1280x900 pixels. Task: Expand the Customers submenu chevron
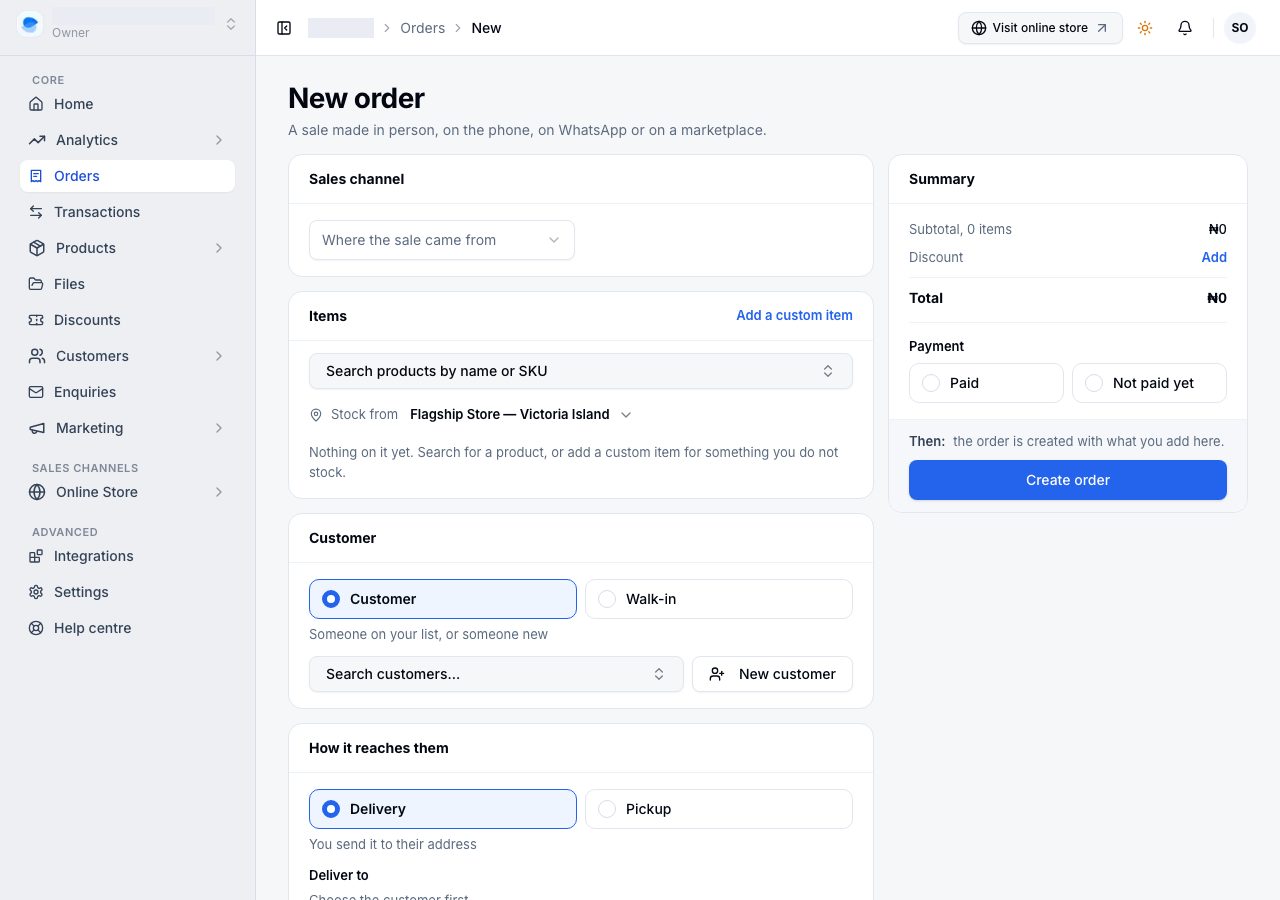click(x=219, y=356)
